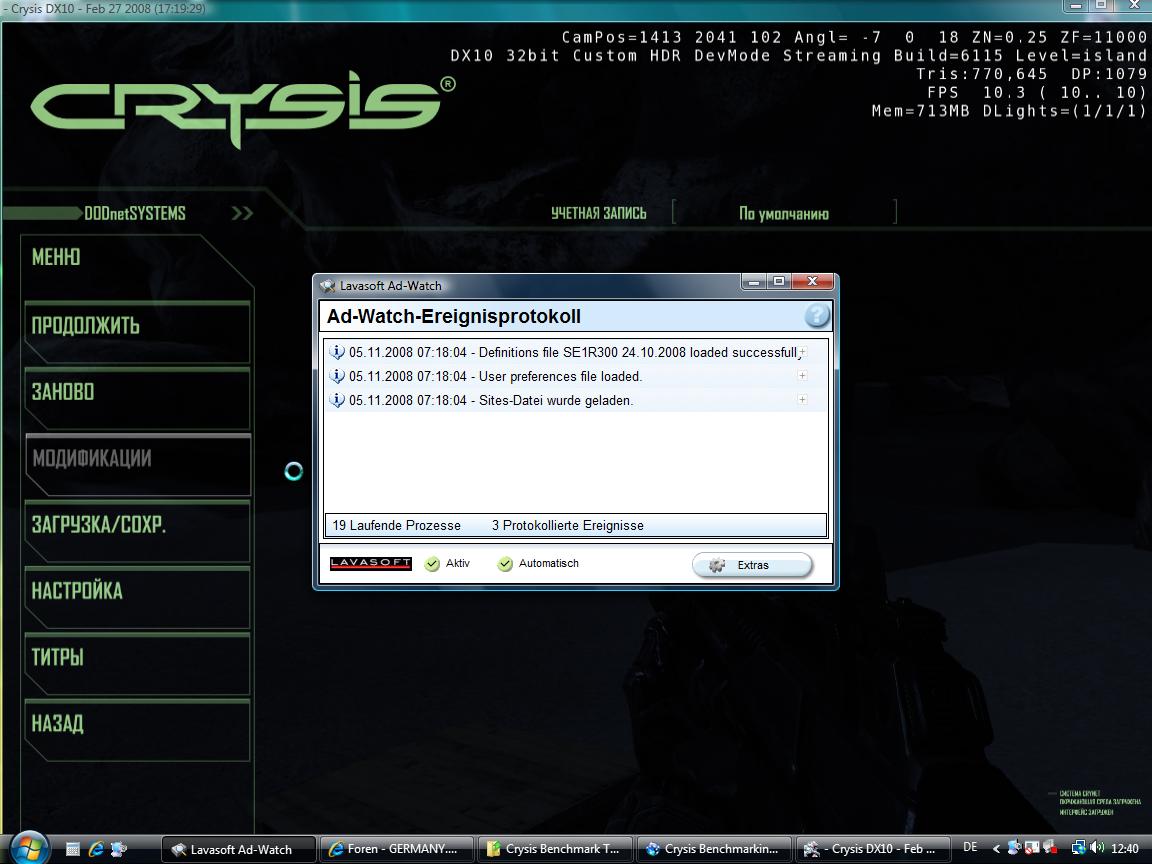Screen dimensions: 1152x864
Task: Expand the Definitions file log entry
Action: click(x=802, y=352)
